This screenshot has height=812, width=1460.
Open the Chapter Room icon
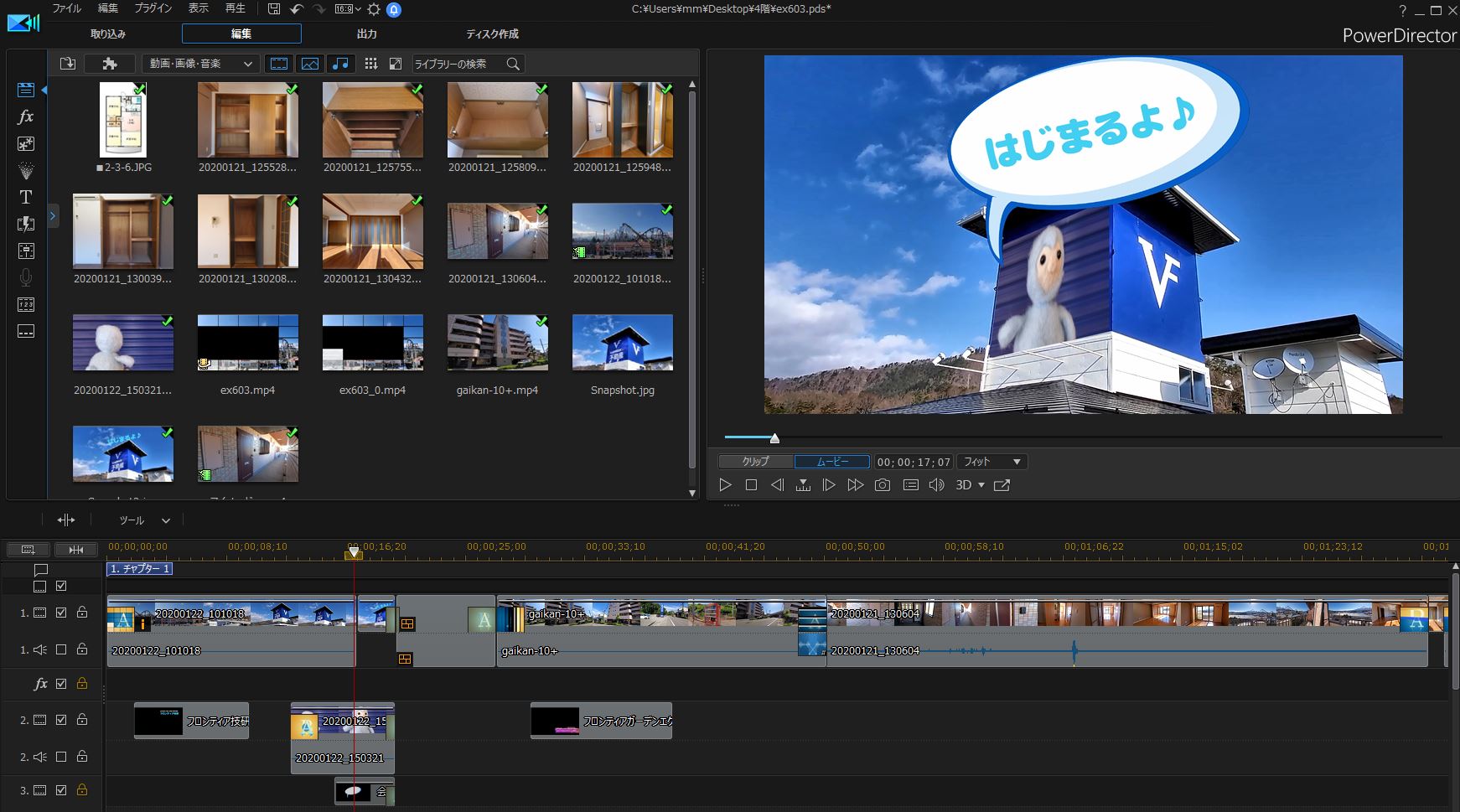(x=26, y=304)
